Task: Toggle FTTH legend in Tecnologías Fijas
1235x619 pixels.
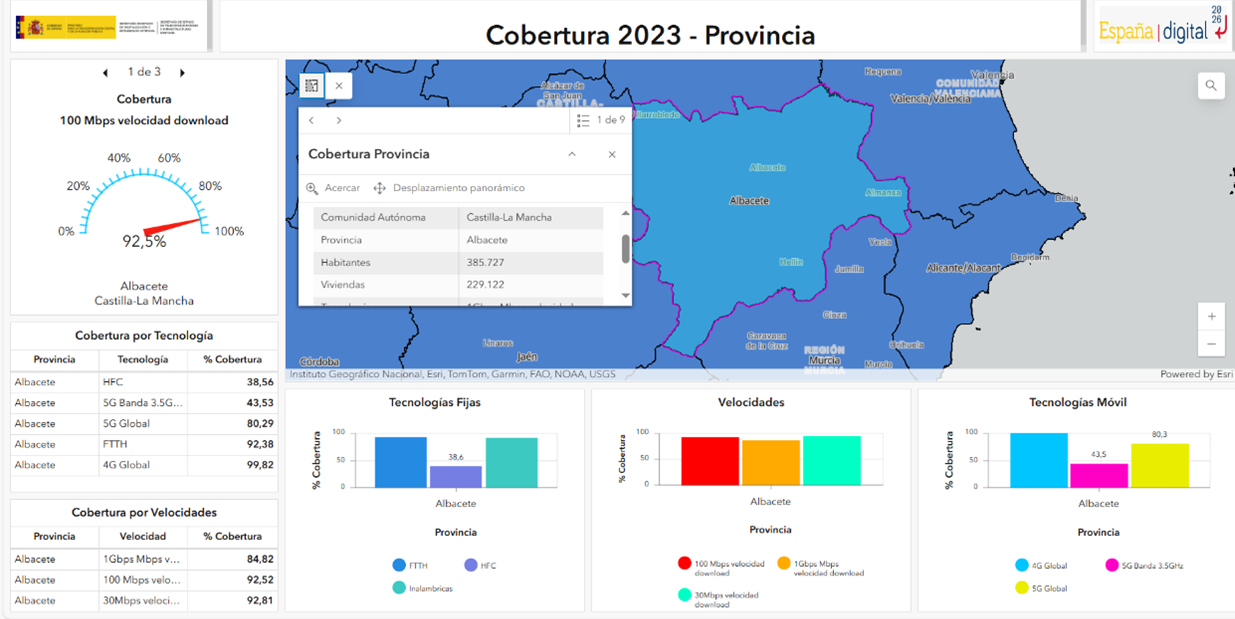Action: point(410,566)
